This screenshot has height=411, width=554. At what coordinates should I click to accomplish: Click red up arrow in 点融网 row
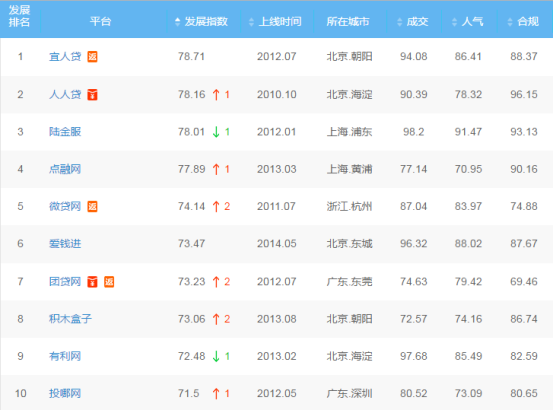point(216,169)
